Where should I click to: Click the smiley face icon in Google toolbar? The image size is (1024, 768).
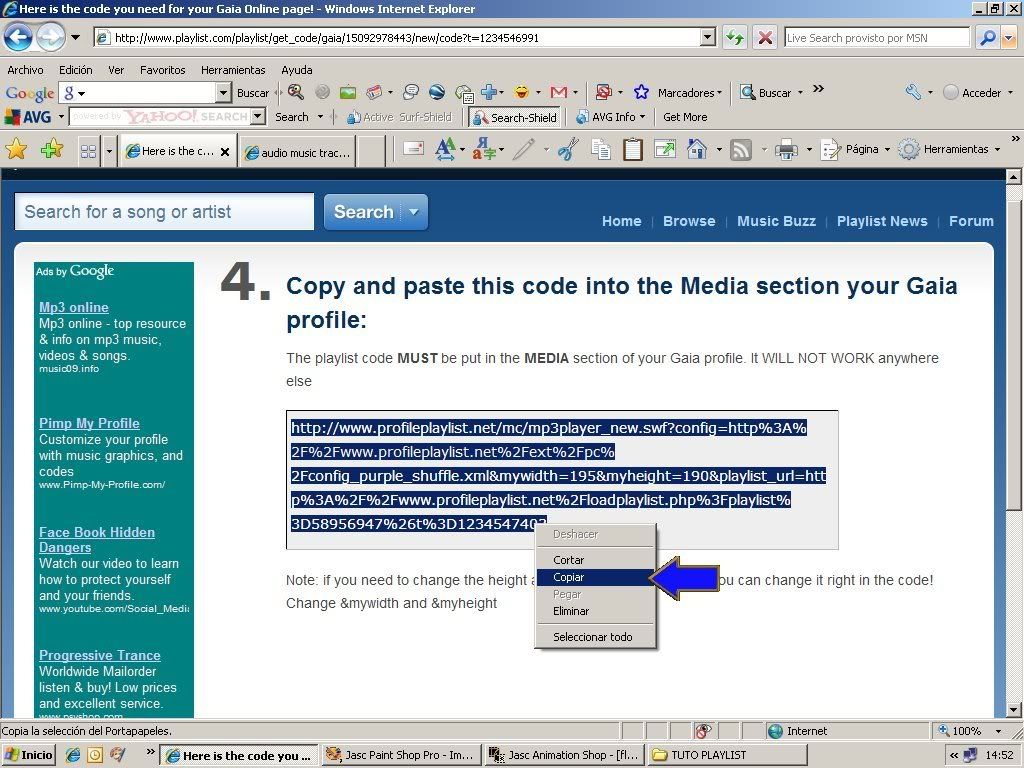(x=521, y=92)
